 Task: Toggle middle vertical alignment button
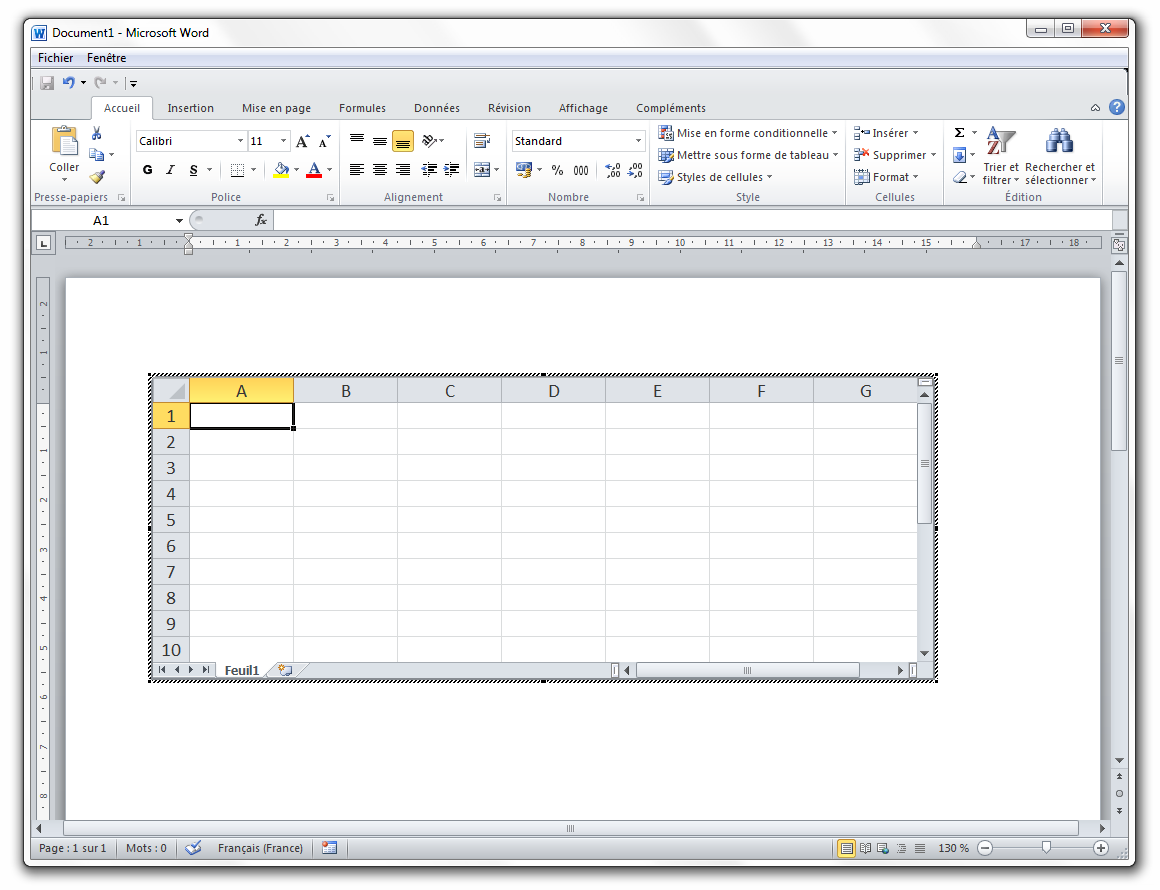tap(379, 141)
